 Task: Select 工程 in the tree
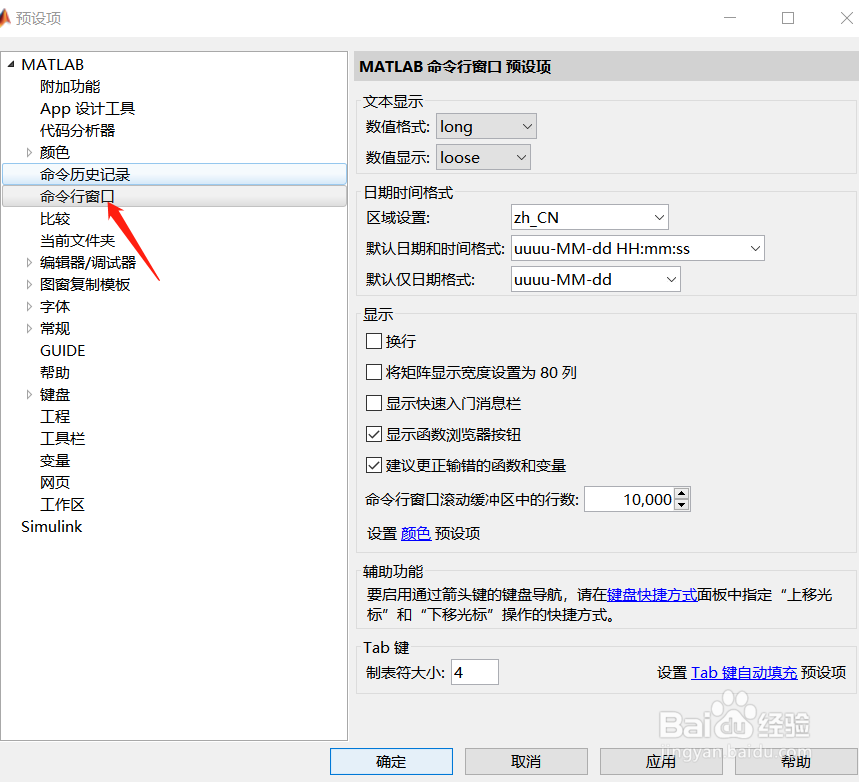(x=55, y=416)
